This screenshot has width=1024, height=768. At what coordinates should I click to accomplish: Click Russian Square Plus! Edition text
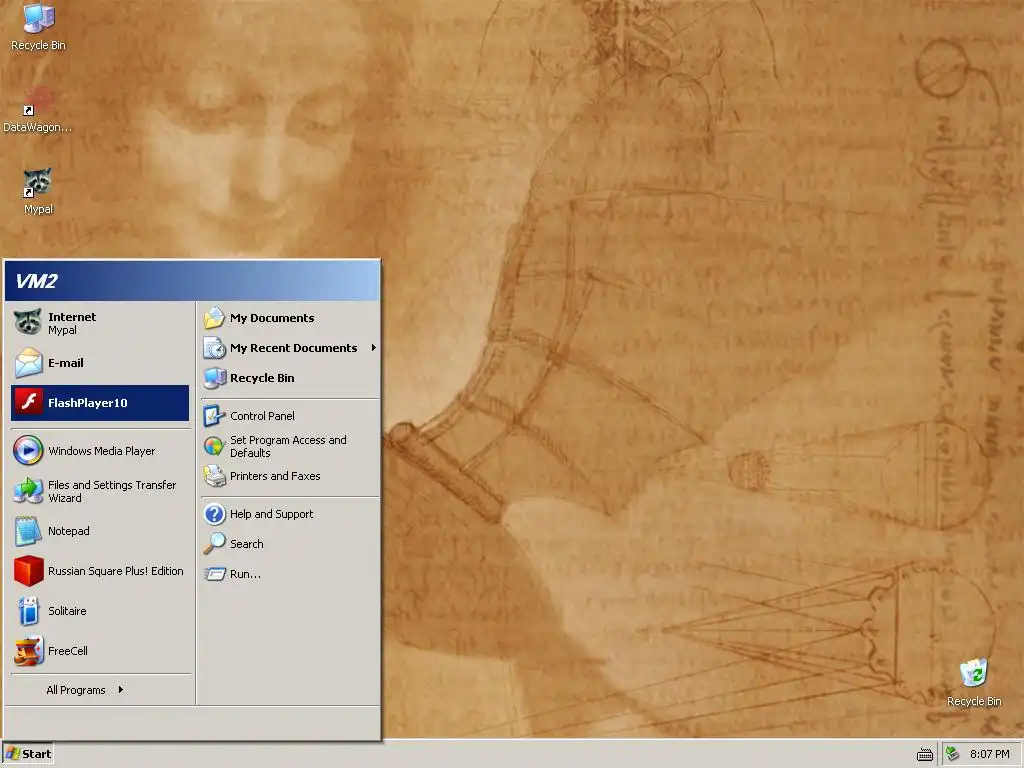click(116, 571)
